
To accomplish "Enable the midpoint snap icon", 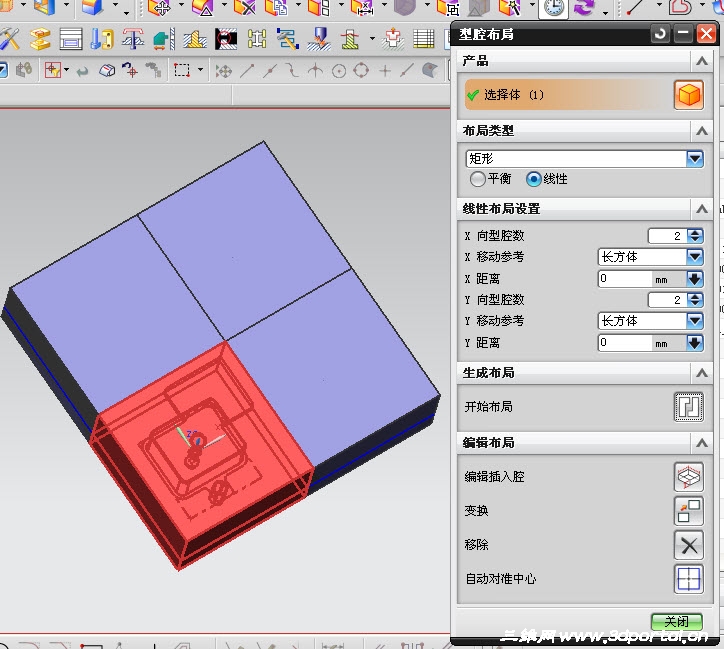I will (270, 71).
